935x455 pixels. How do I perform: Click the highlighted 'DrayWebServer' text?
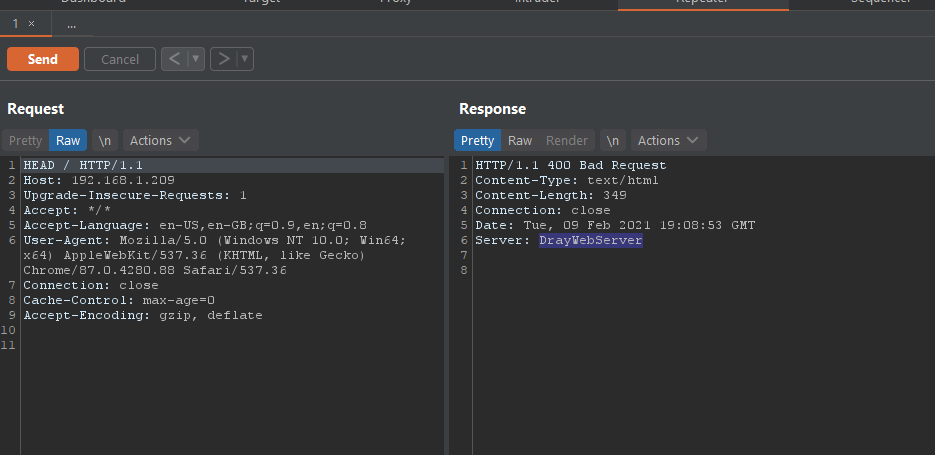[591, 240]
